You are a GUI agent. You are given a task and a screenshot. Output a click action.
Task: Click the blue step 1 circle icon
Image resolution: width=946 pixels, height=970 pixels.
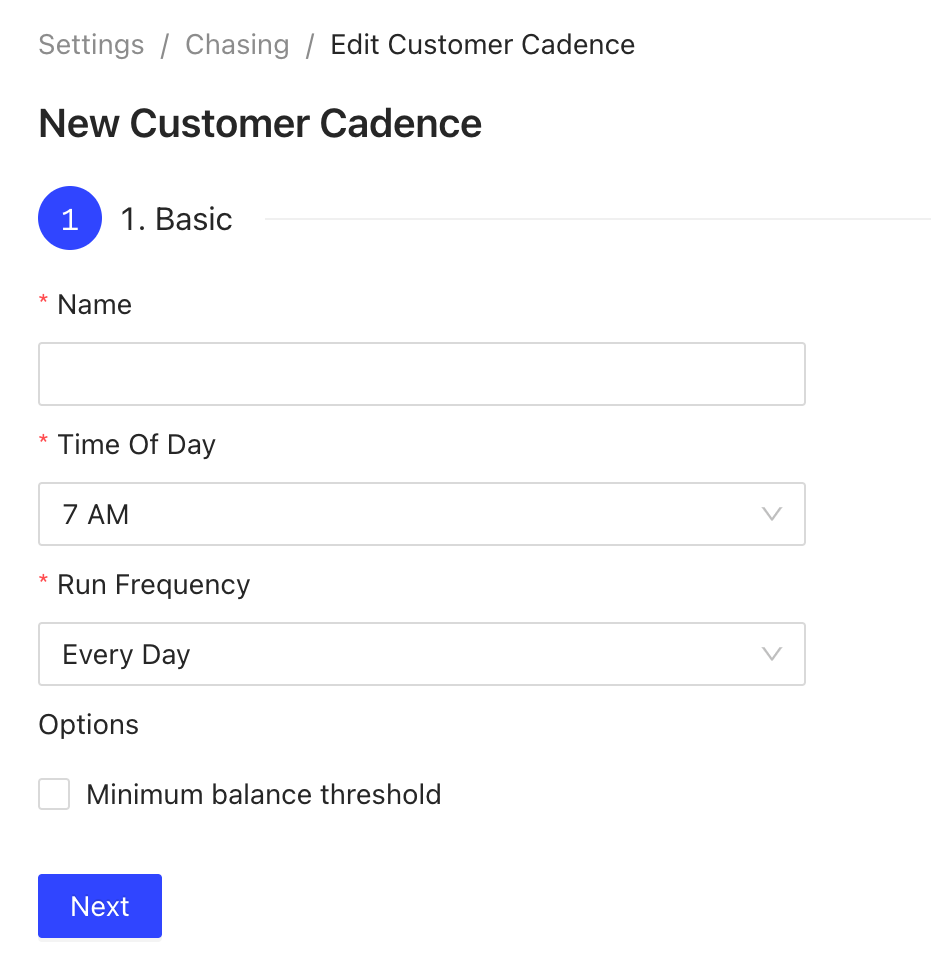coord(70,218)
